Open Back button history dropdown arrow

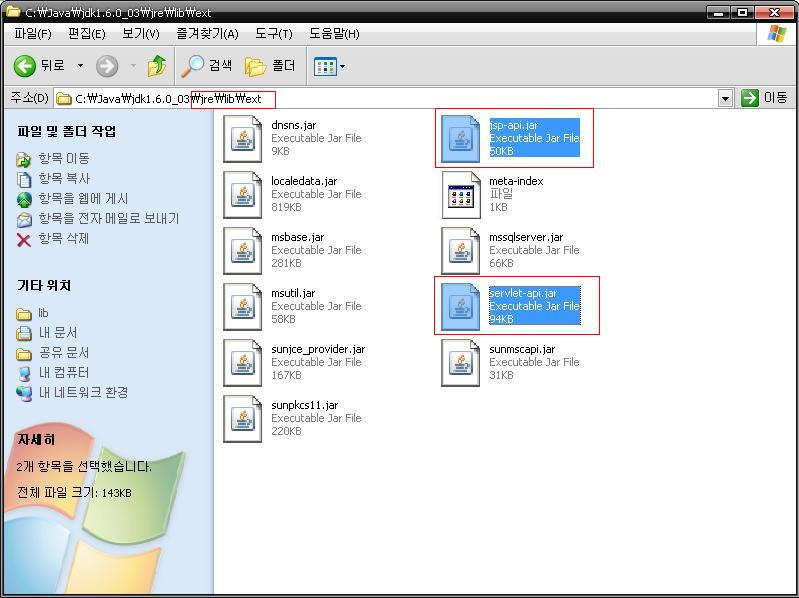tap(80, 66)
